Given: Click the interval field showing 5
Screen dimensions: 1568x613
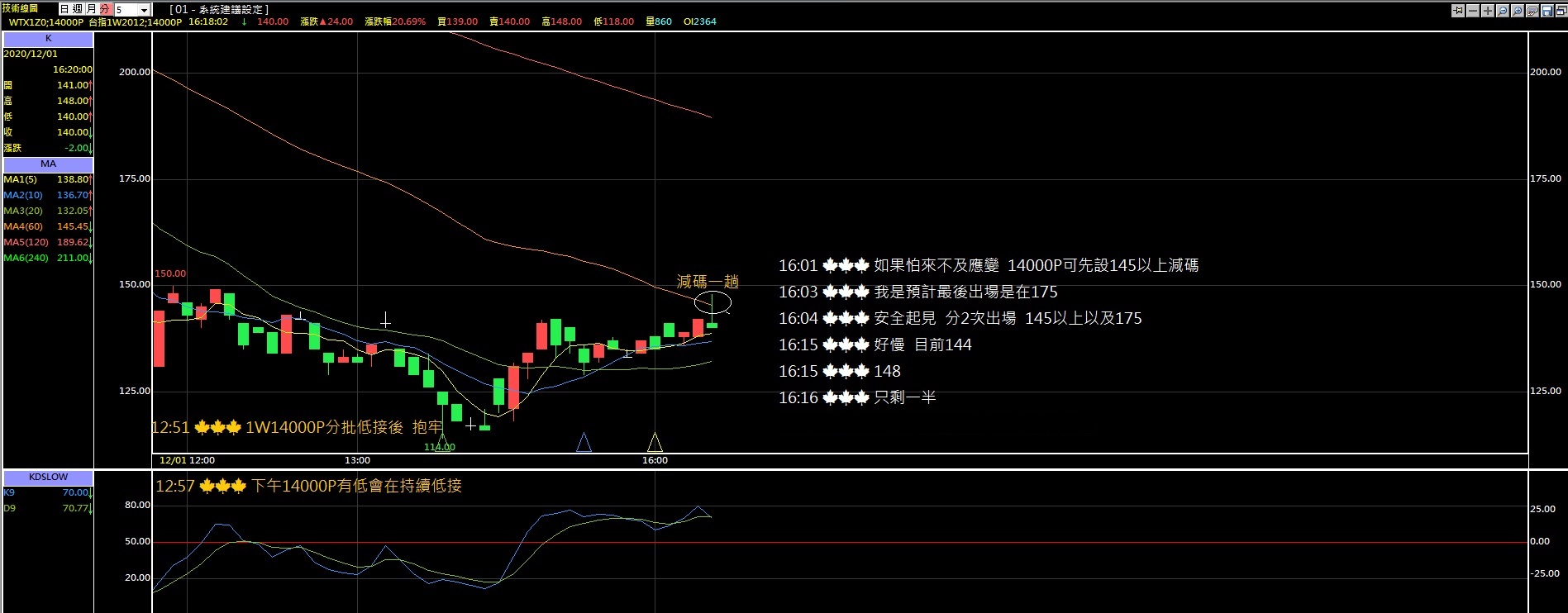Looking at the screenshot, I should coord(126,10).
